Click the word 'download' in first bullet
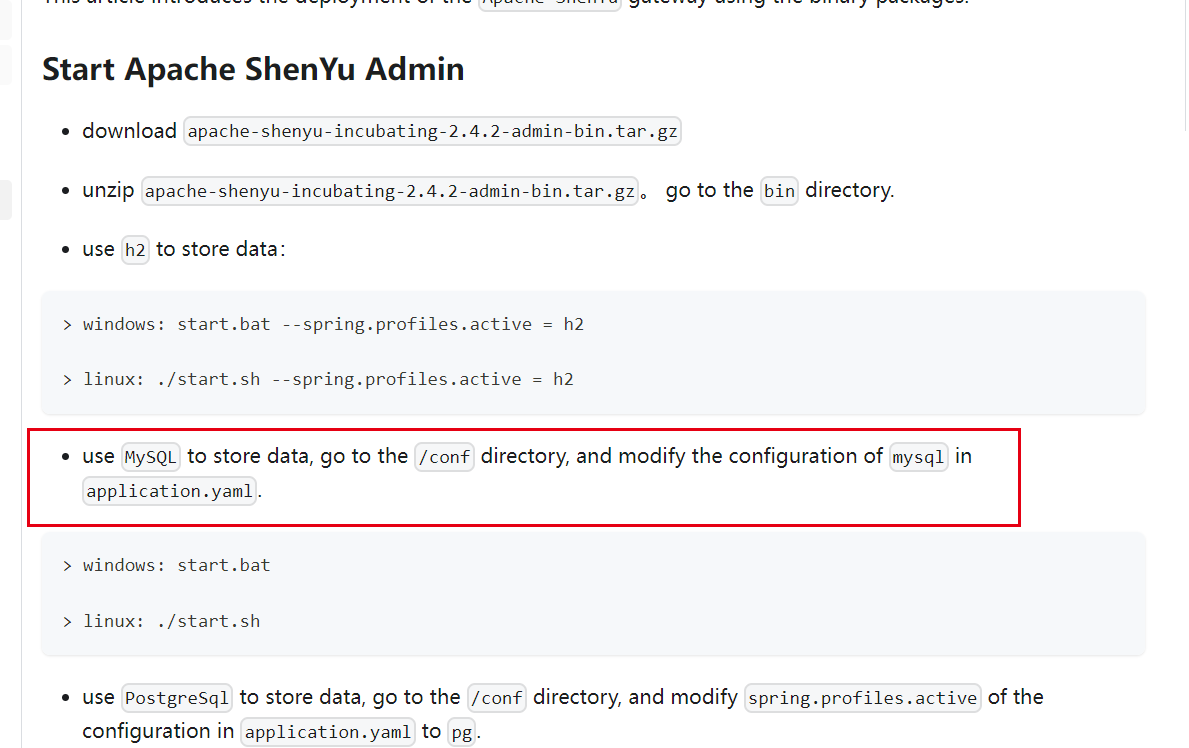Screen dimensions: 1189x748 pos(130,130)
